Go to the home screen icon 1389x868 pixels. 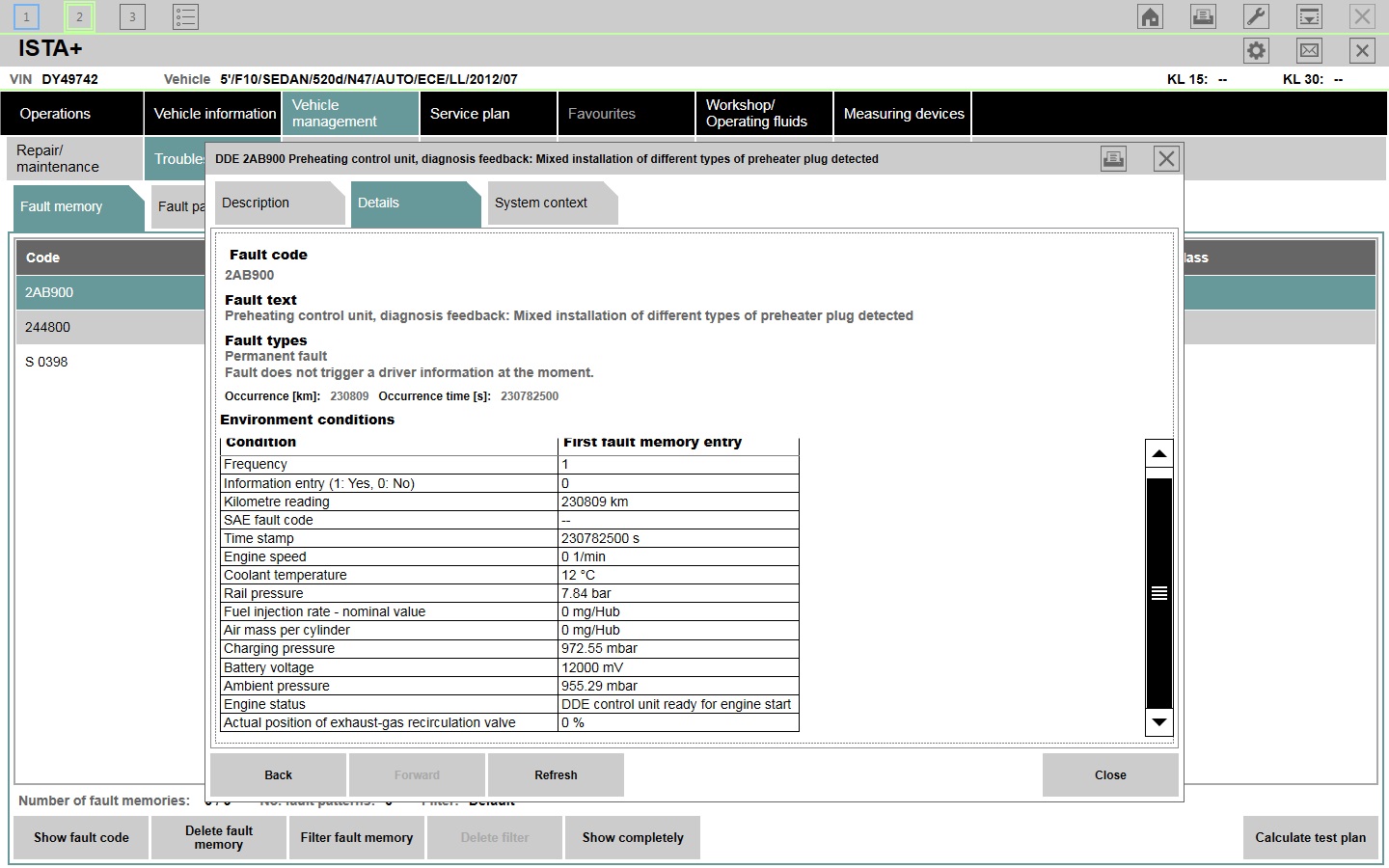pos(1150,16)
